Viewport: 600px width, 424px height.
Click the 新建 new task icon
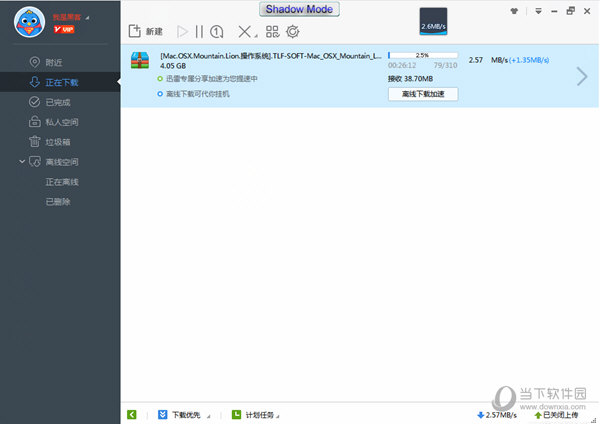pyautogui.click(x=135, y=31)
